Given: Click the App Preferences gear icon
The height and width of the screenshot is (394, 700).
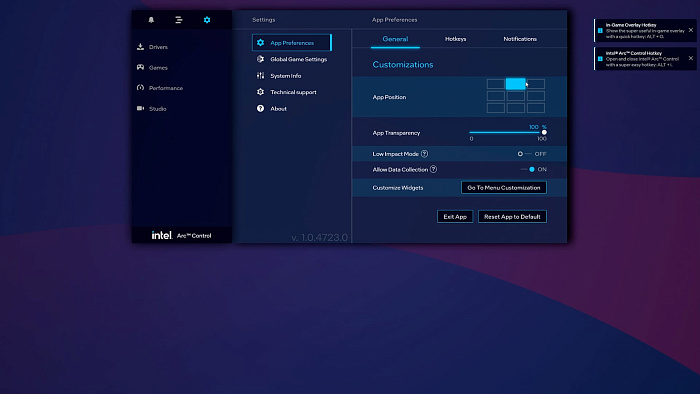Looking at the screenshot, I should [260, 42].
